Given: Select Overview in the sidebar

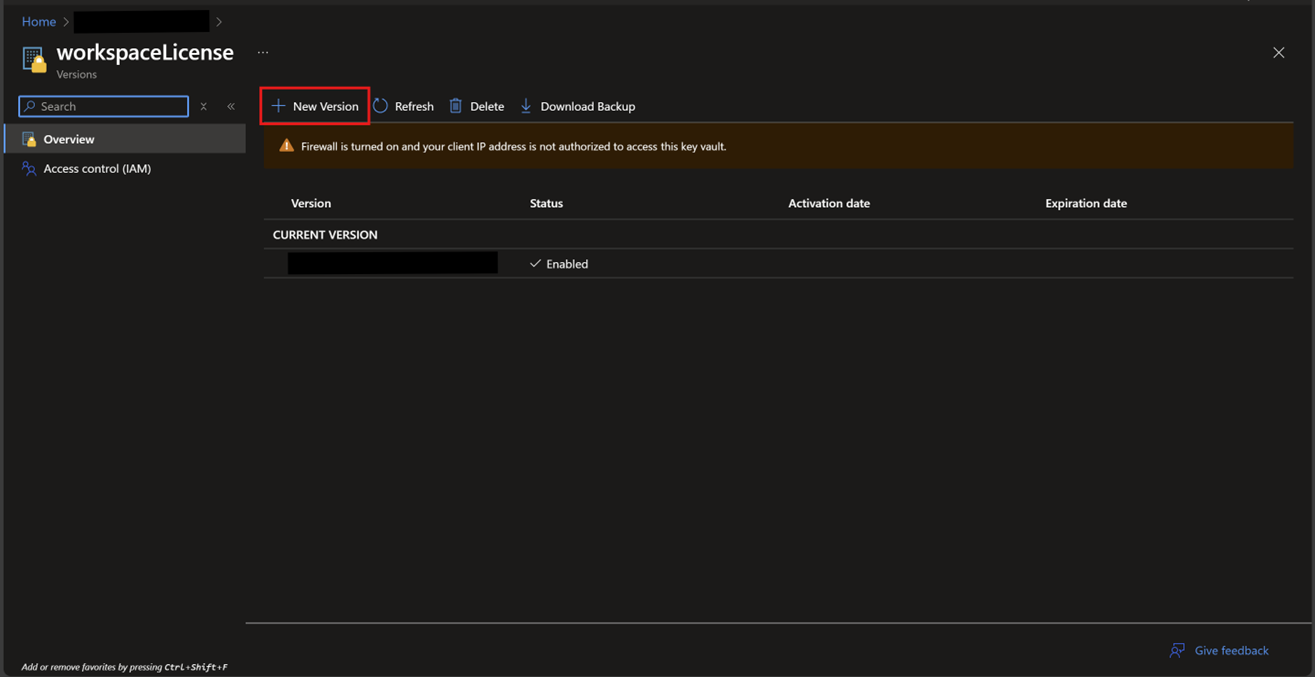Looking at the screenshot, I should click(x=69, y=139).
